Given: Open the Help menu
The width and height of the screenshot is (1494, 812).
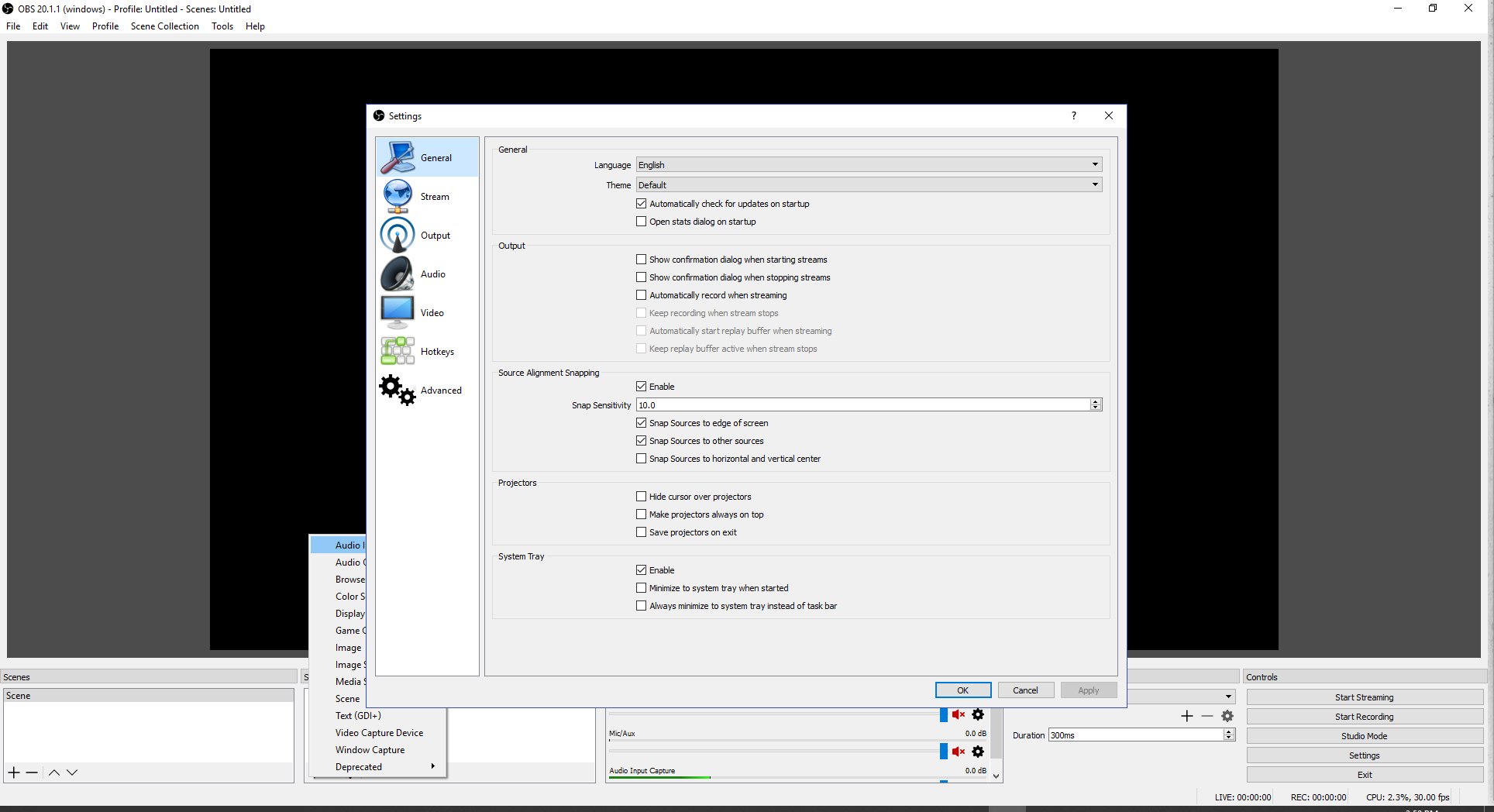Looking at the screenshot, I should click(x=255, y=26).
